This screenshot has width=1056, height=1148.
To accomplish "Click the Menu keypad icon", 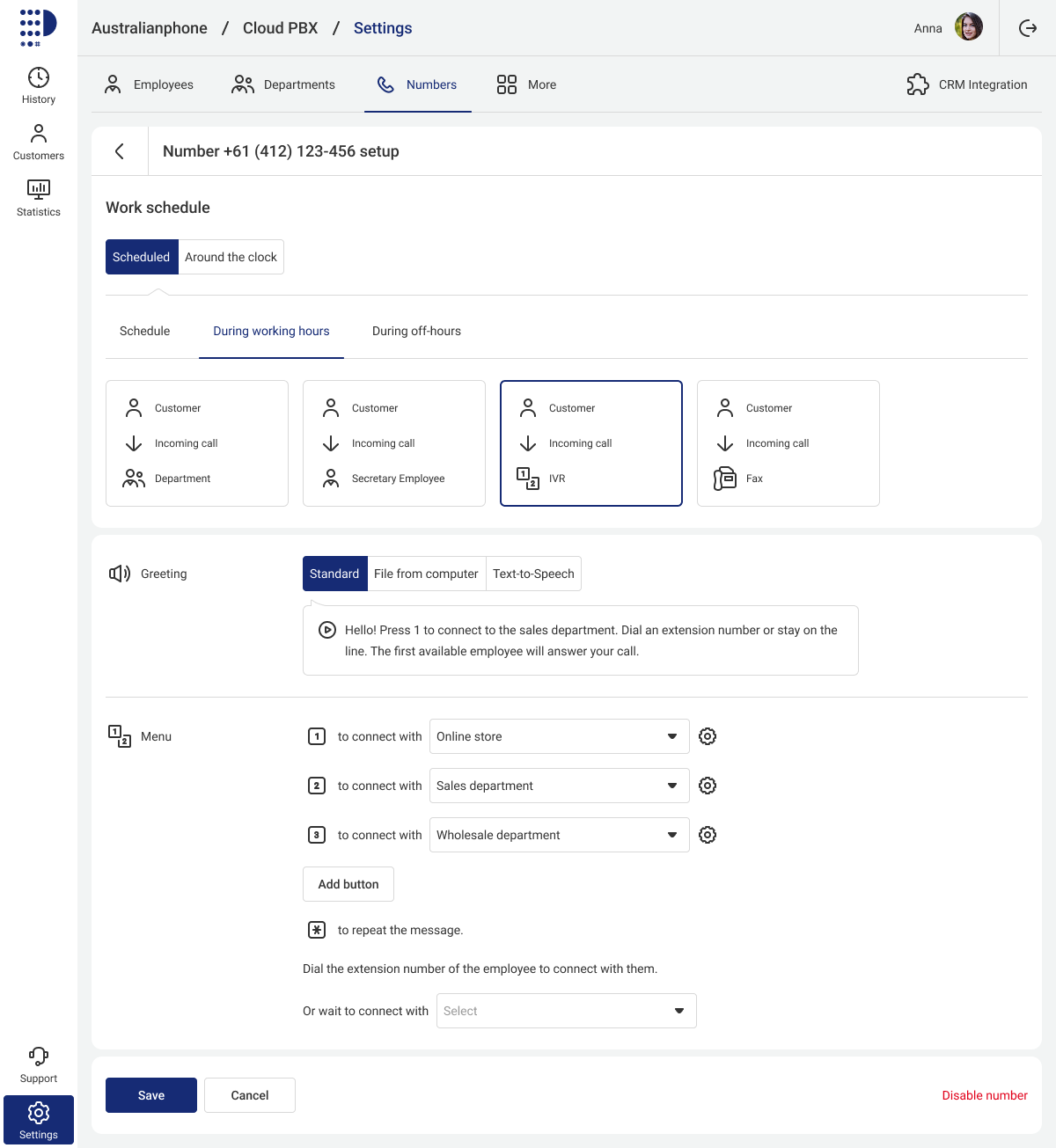I will pyautogui.click(x=120, y=736).
